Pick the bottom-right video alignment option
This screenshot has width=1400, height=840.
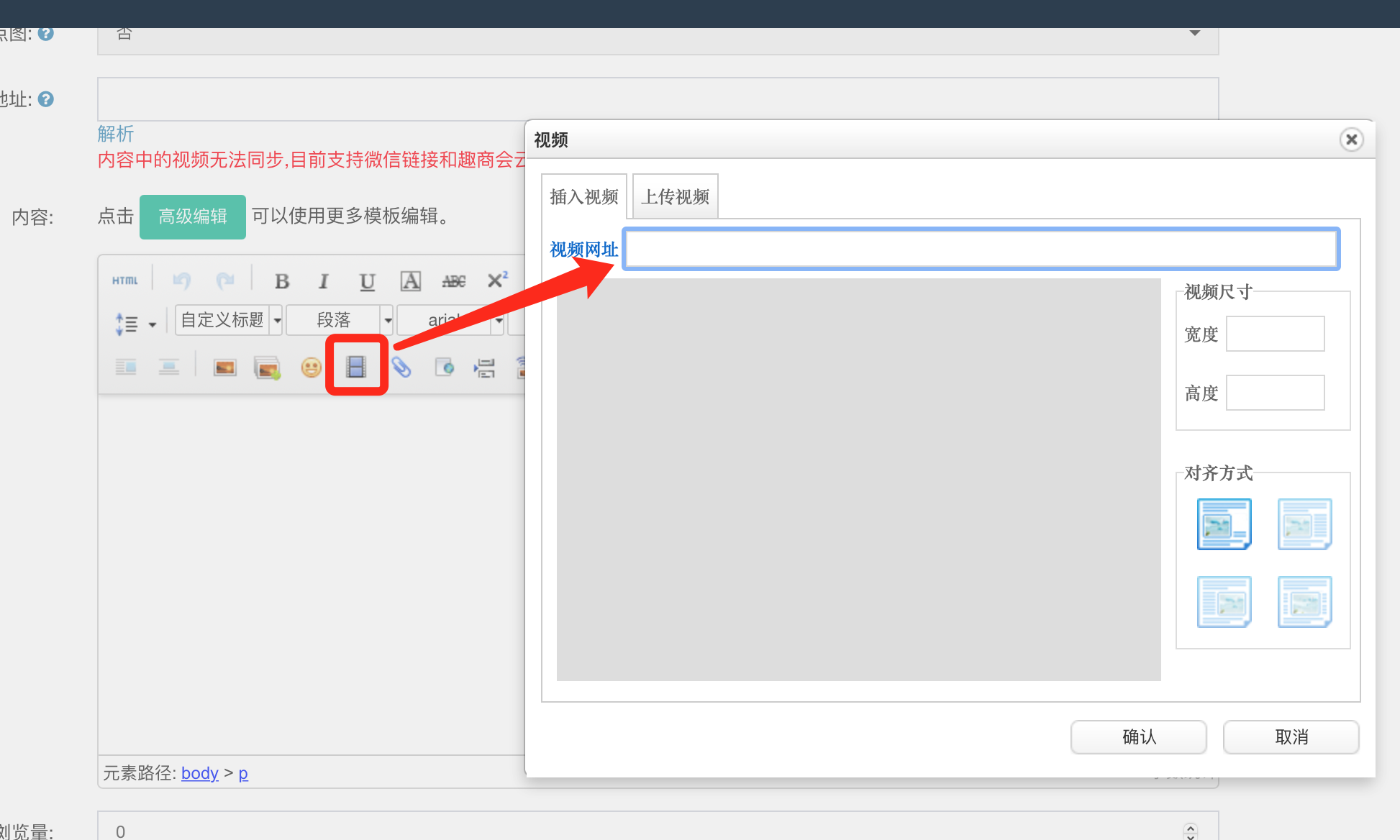1304,601
